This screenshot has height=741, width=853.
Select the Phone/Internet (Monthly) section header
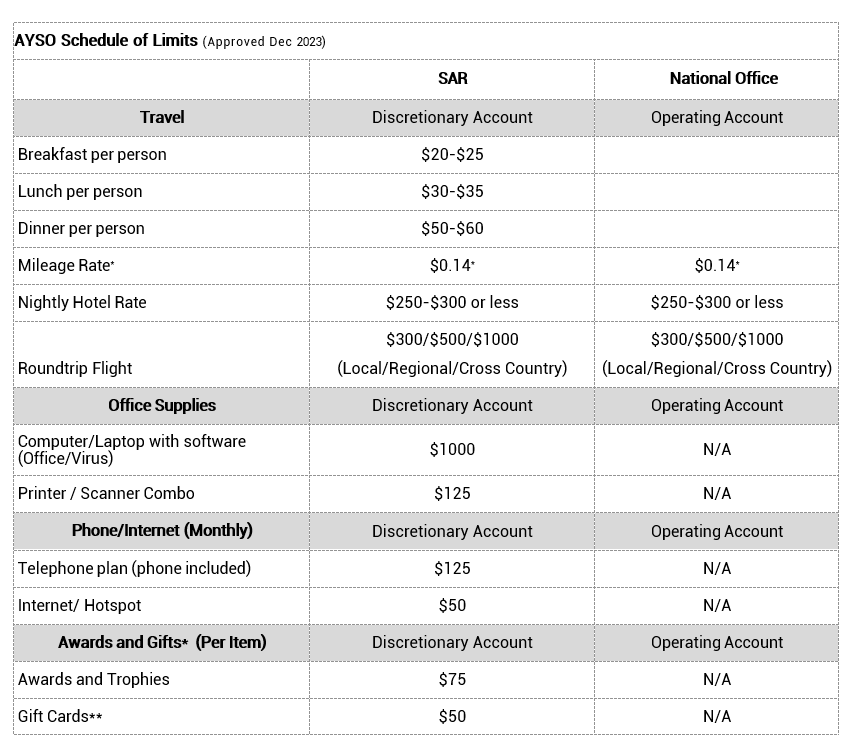pos(162,530)
